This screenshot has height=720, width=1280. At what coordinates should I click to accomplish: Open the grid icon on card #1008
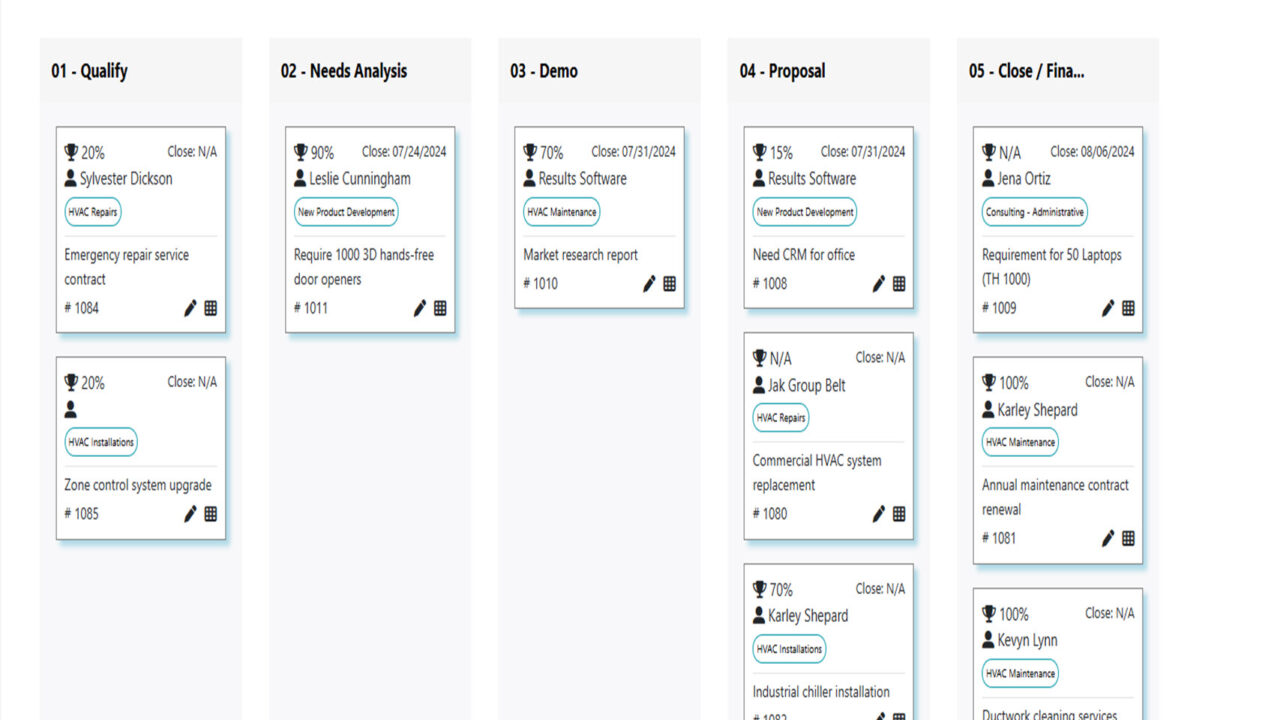pyautogui.click(x=899, y=284)
